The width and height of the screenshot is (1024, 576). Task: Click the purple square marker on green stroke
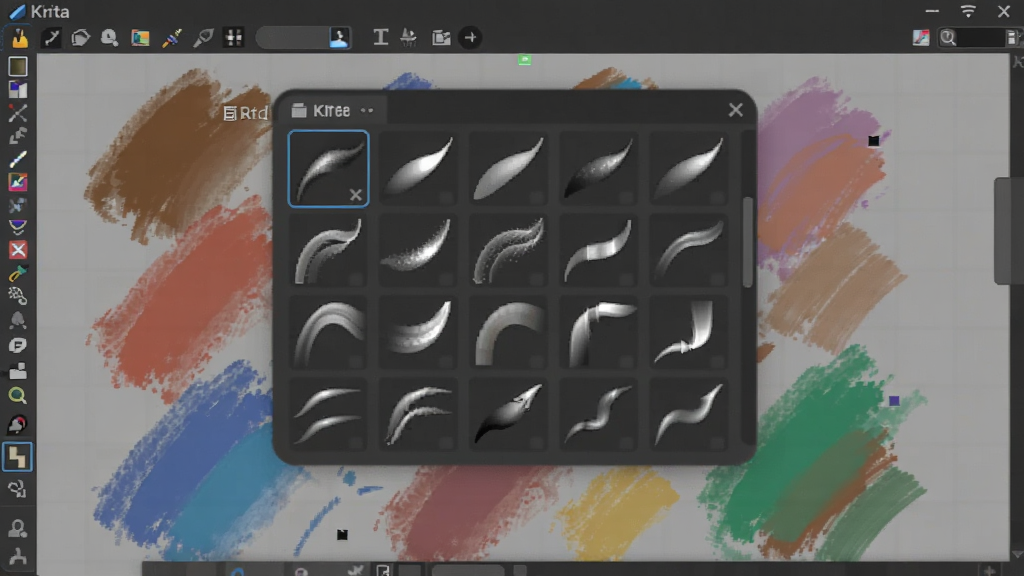(x=894, y=401)
